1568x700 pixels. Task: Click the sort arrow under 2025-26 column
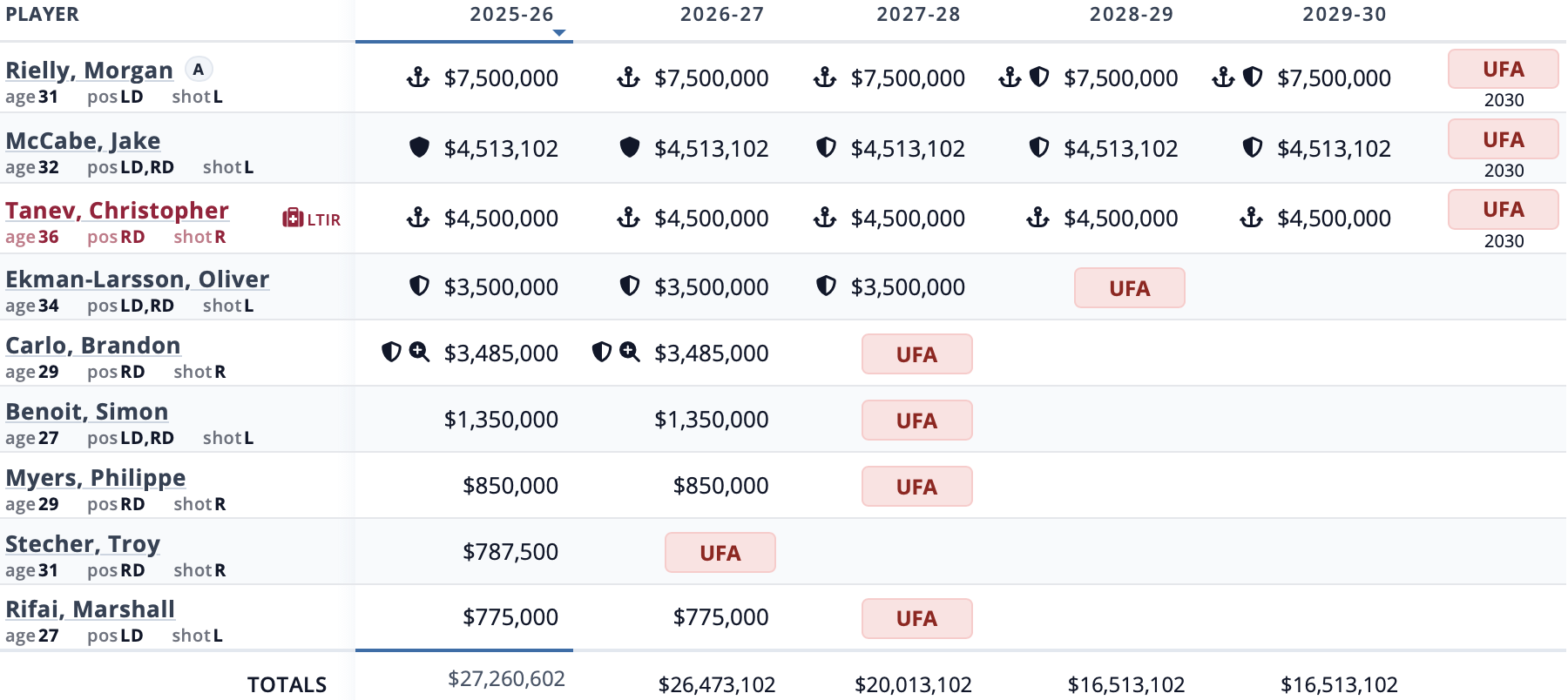coord(559,33)
